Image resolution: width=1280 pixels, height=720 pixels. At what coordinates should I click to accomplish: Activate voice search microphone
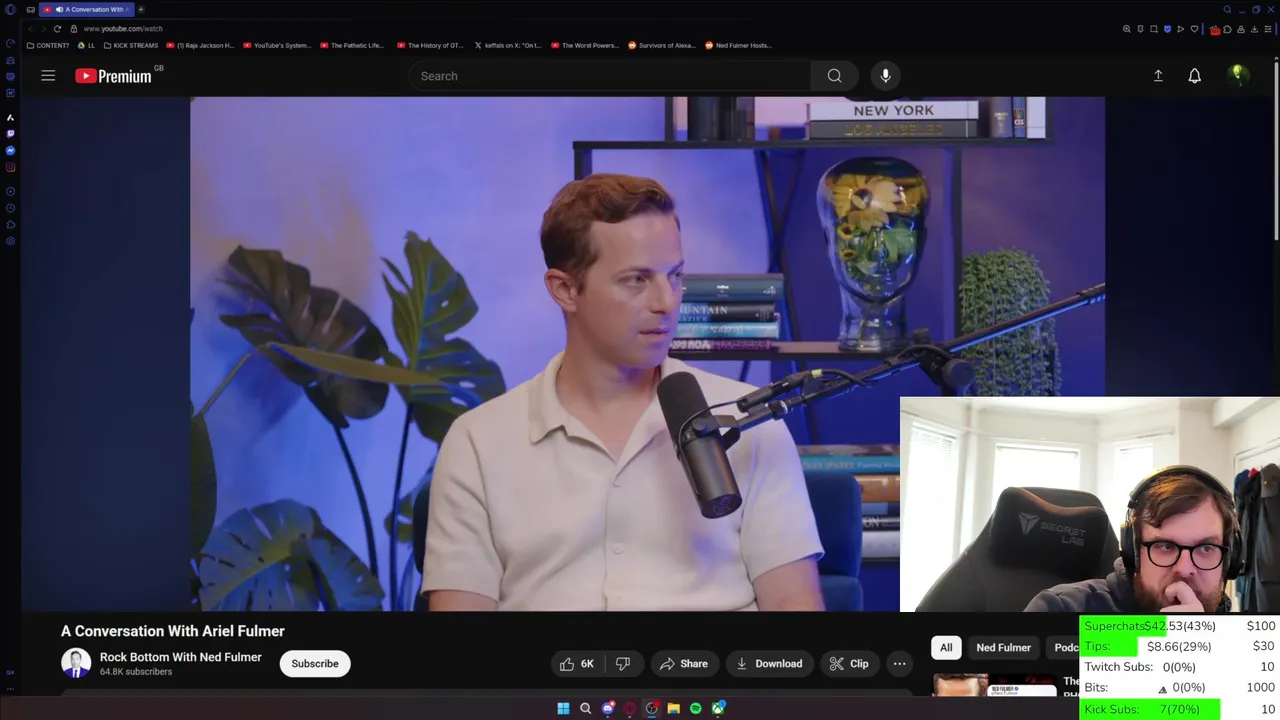pos(885,76)
